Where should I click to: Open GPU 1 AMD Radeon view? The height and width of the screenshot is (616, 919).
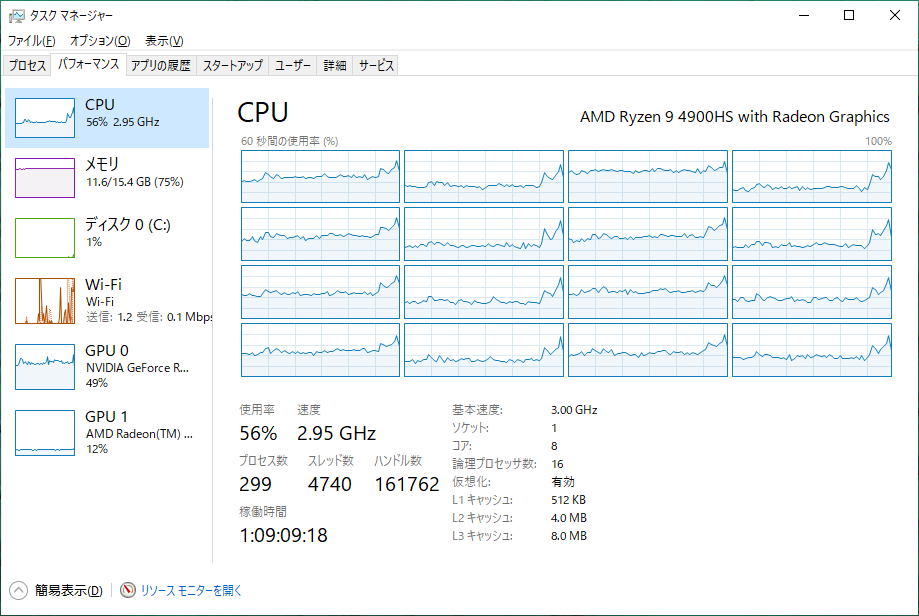tap(107, 433)
